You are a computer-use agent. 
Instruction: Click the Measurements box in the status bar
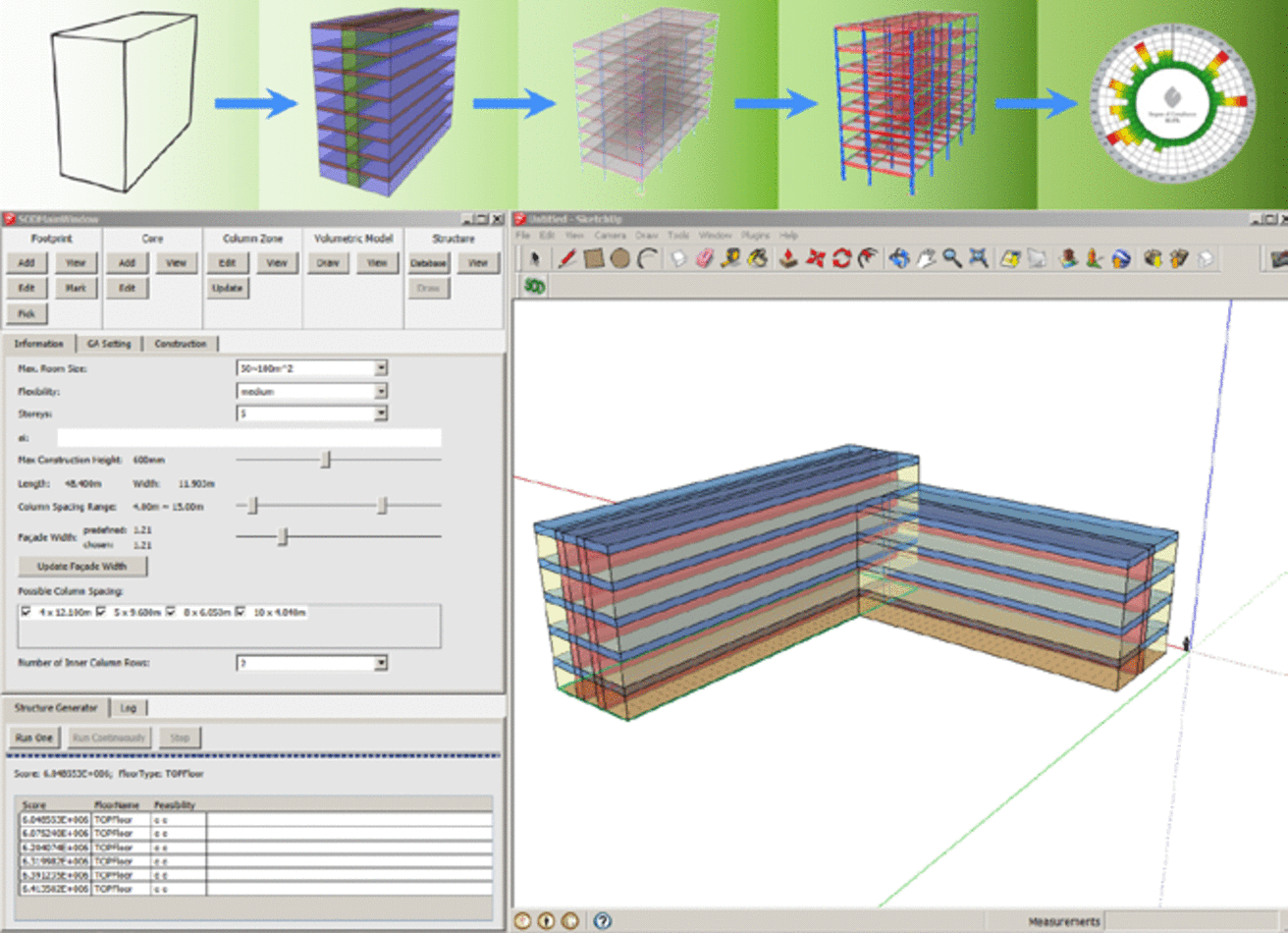(x=1194, y=921)
